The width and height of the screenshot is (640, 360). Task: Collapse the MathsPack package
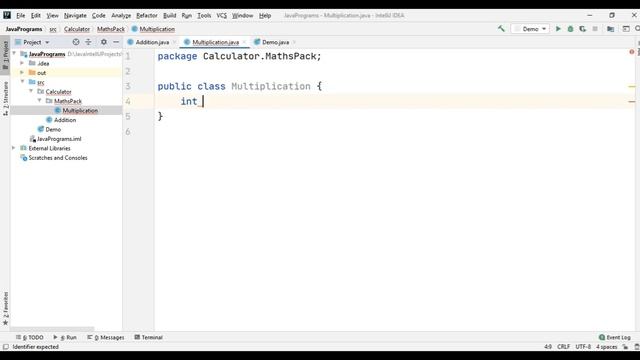[40, 100]
